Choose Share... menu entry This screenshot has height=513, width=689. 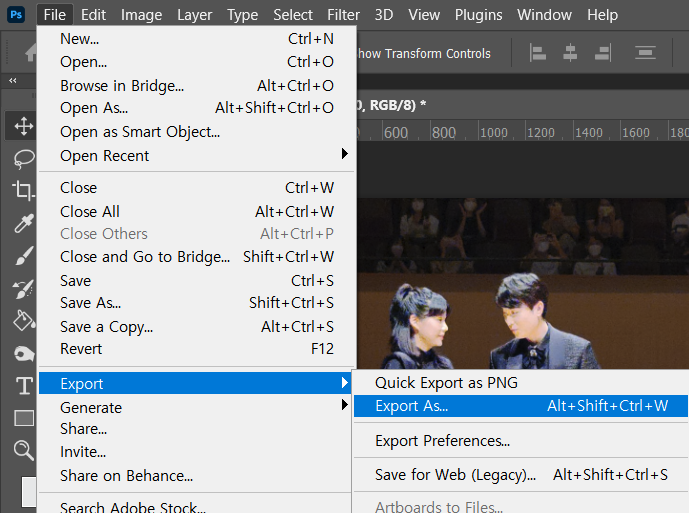click(x=195, y=429)
